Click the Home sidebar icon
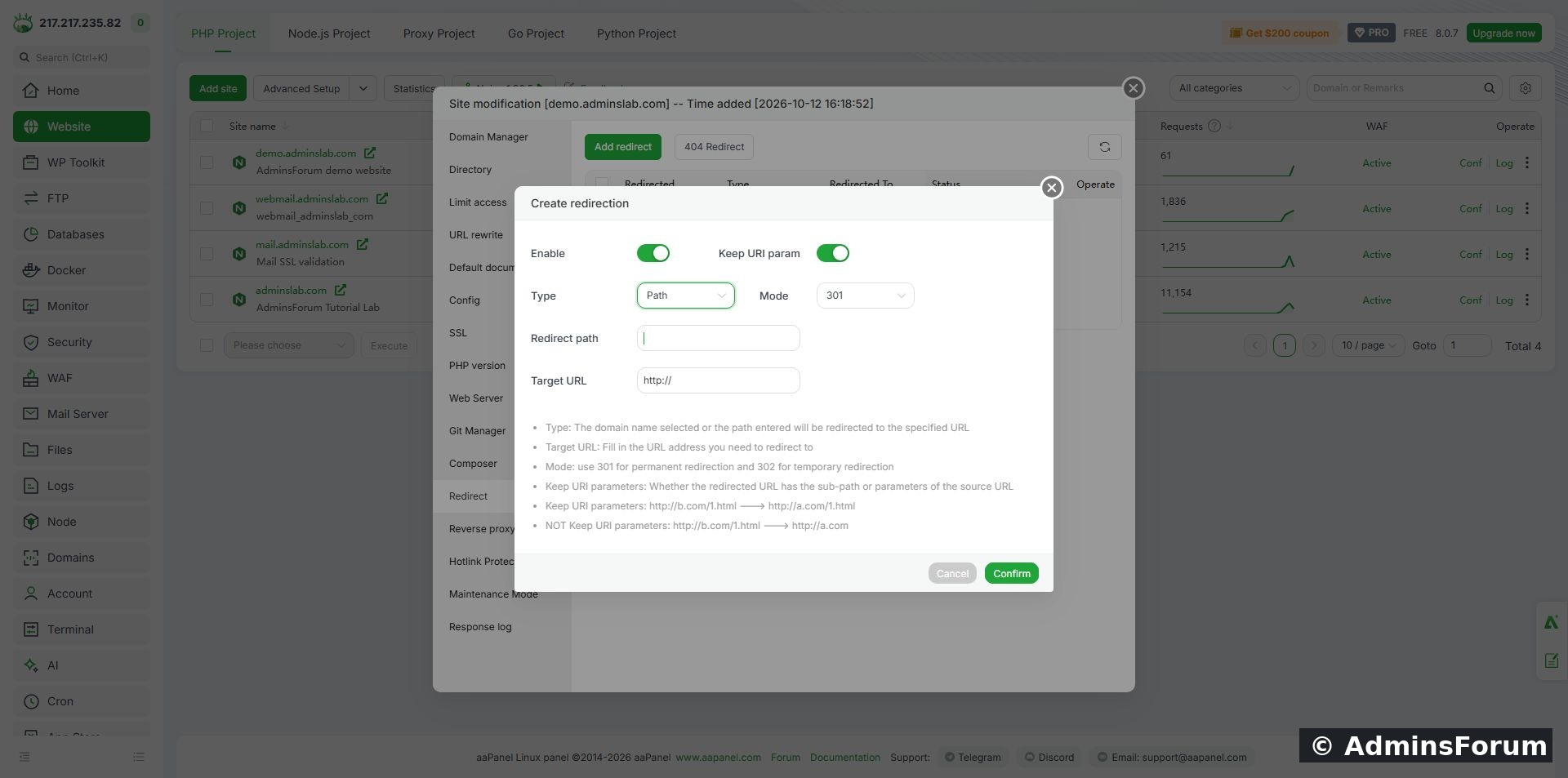 coord(31,91)
